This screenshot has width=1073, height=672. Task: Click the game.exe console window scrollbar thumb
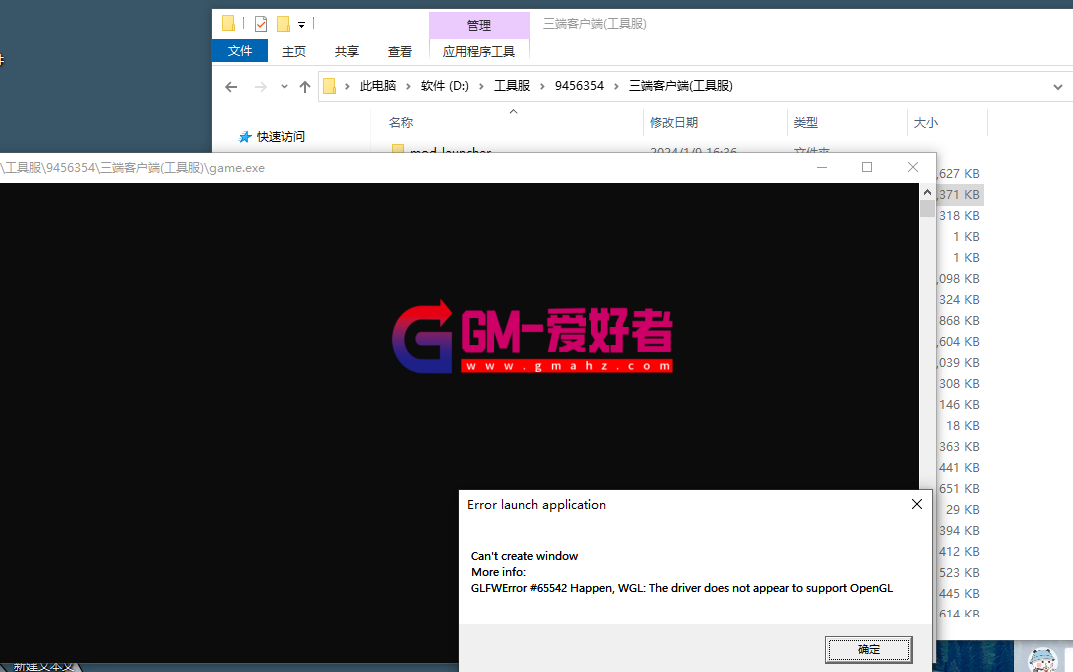927,209
